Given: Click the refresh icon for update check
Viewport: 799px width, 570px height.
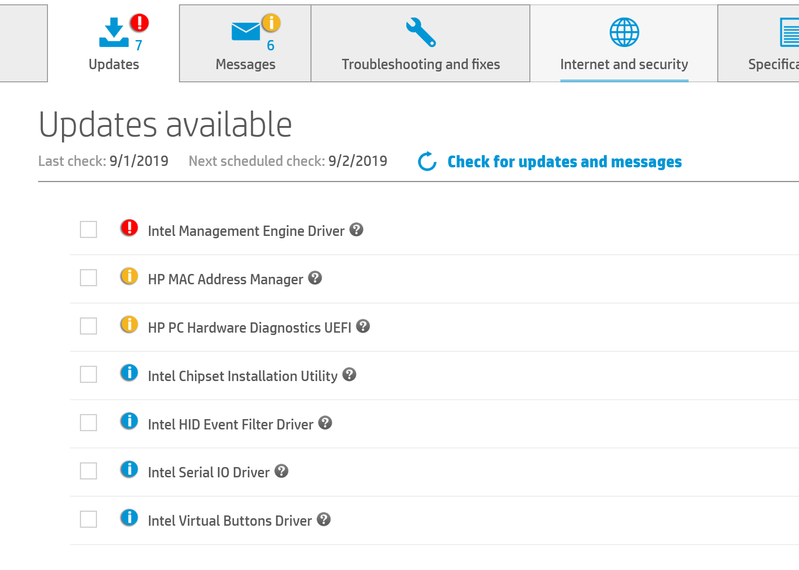Looking at the screenshot, I should [x=427, y=162].
